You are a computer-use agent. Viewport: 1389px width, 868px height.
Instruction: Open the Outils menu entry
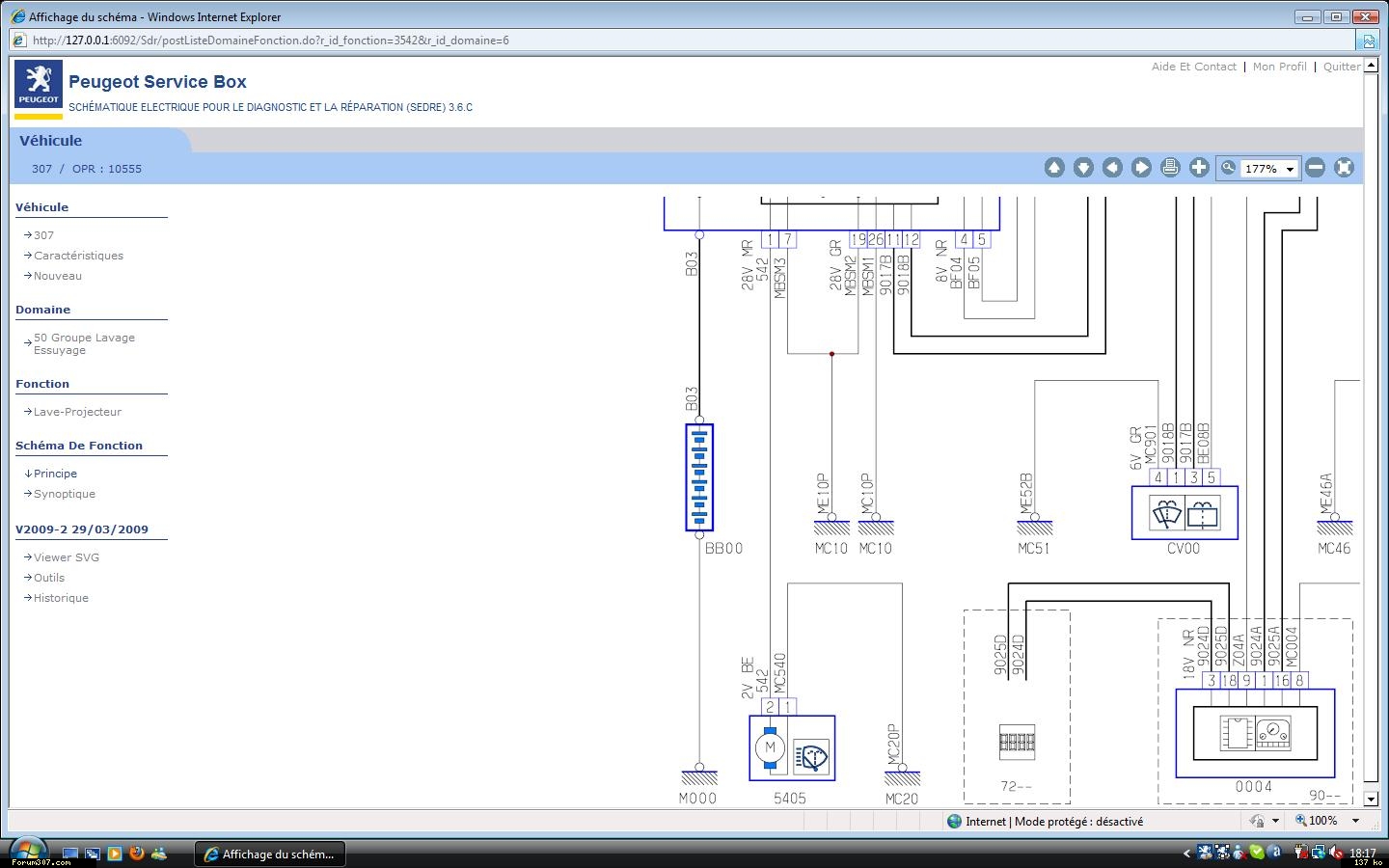coord(49,578)
